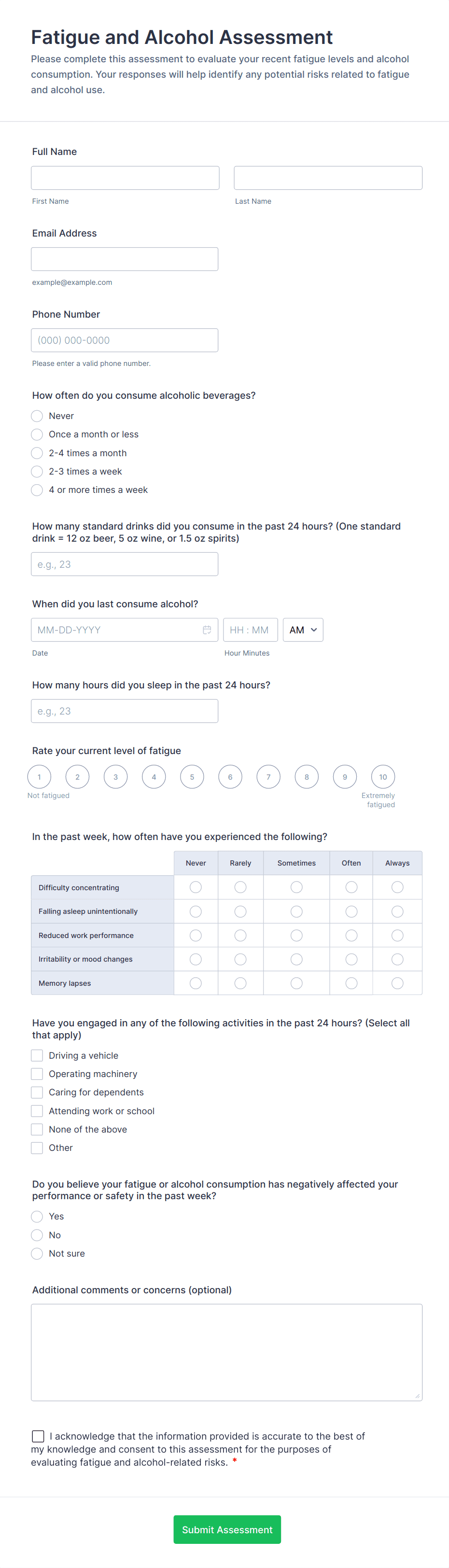Enable the acknowledgment consent checkbox

coord(38,1436)
